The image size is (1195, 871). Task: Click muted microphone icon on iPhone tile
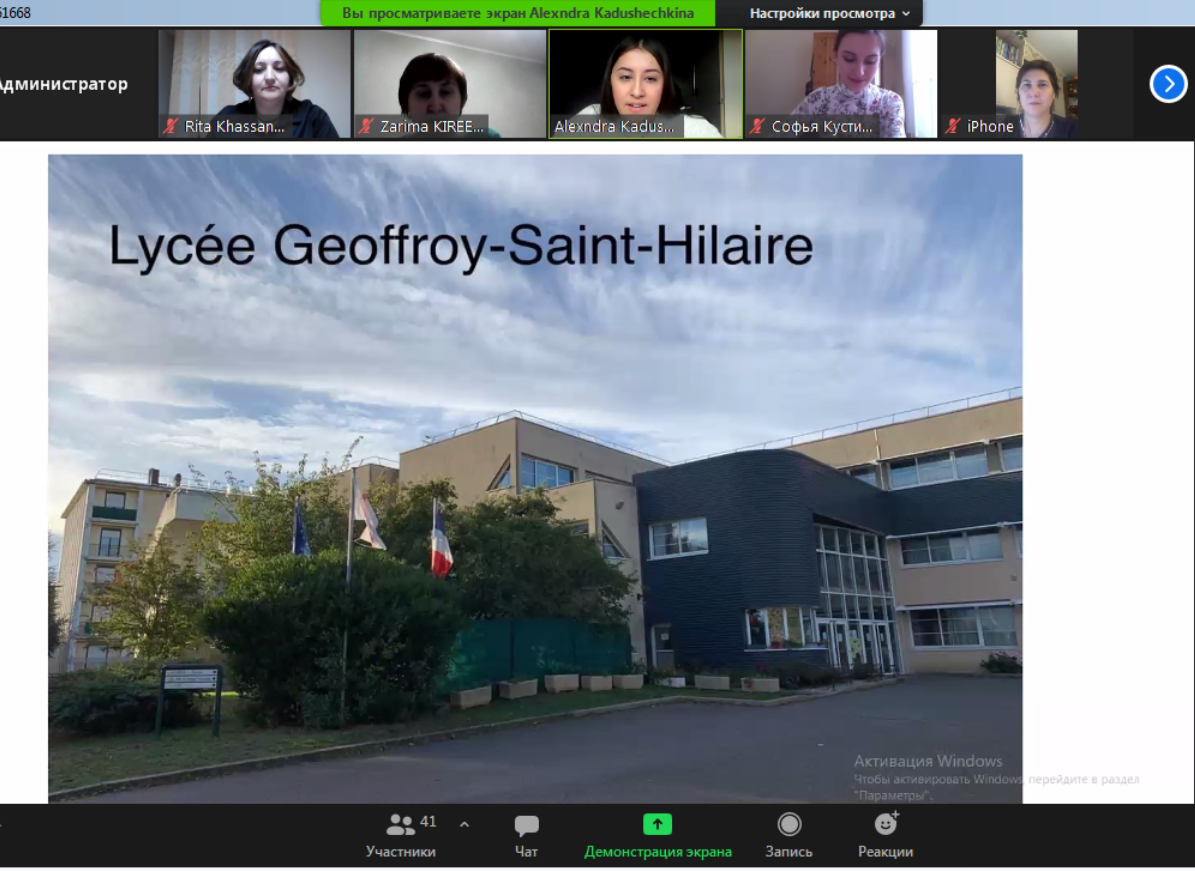[953, 126]
